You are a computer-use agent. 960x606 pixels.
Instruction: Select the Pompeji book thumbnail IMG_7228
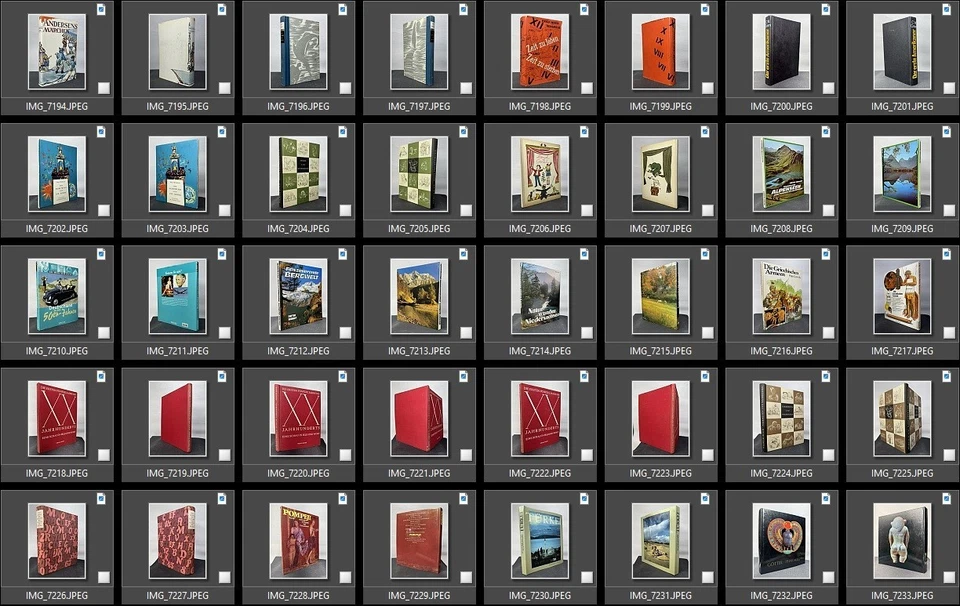pyautogui.click(x=298, y=542)
